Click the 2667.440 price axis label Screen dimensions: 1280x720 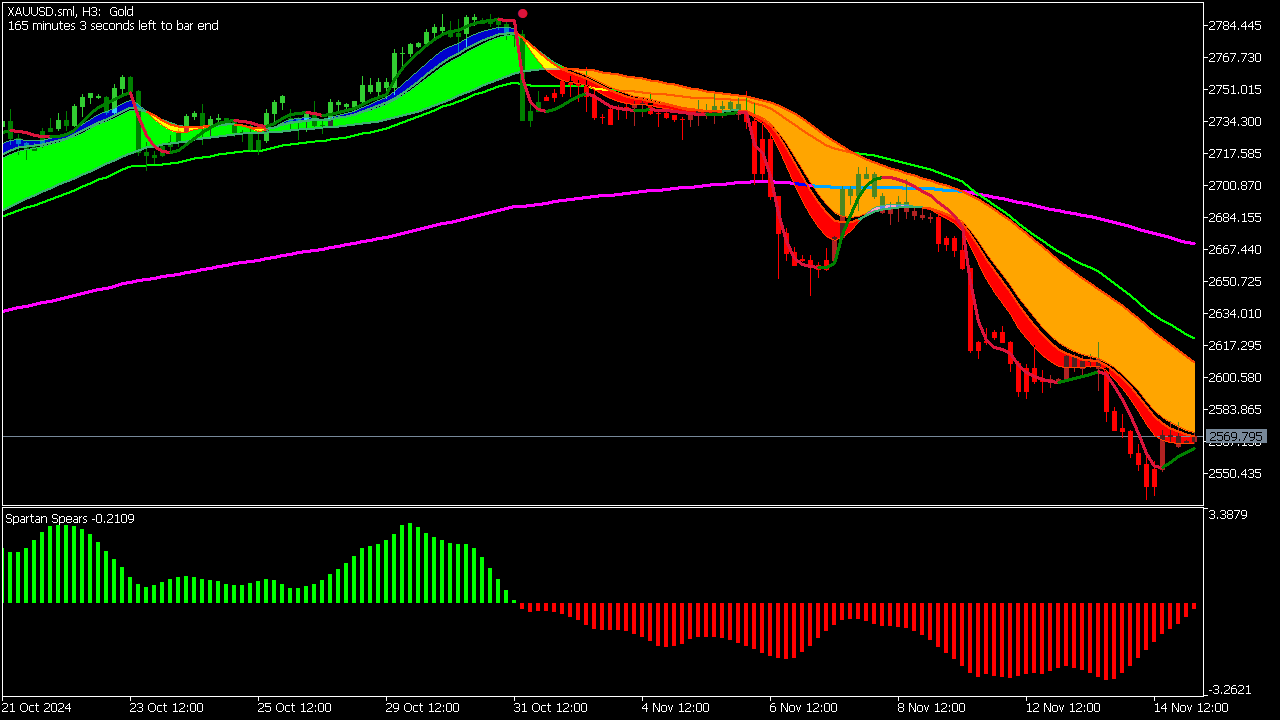(x=1236, y=249)
